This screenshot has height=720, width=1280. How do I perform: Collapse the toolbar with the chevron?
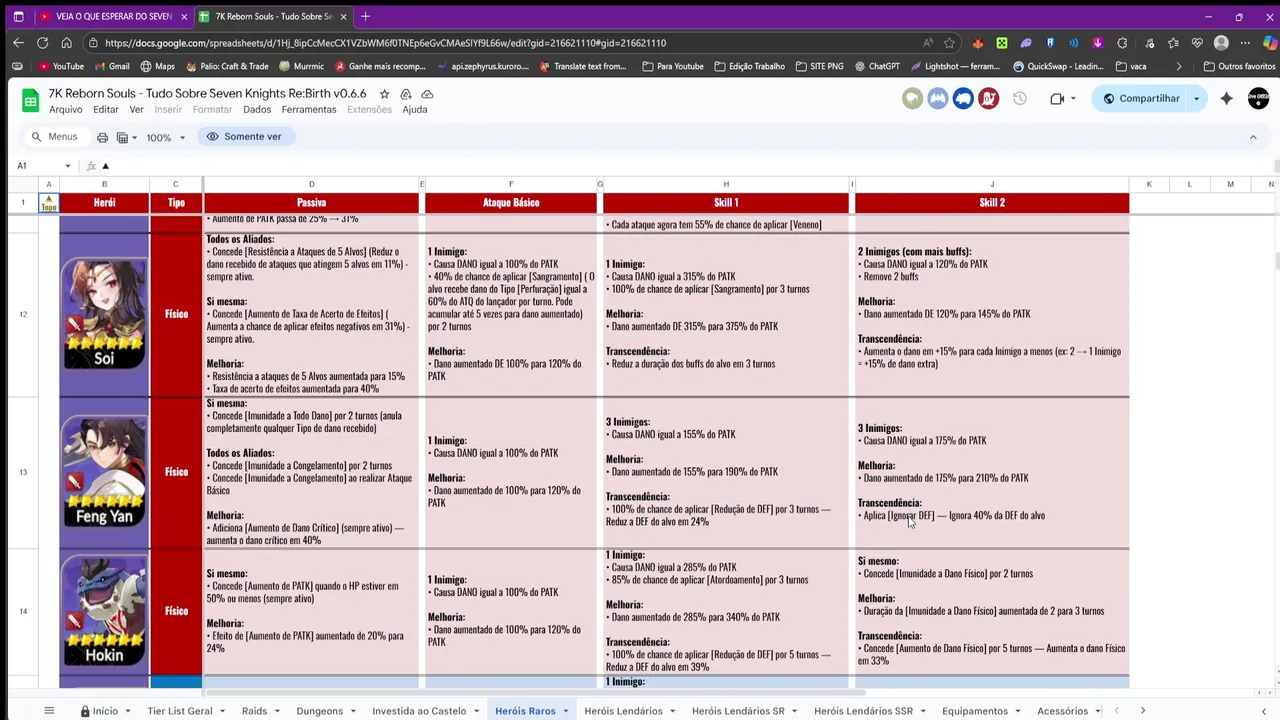(x=1253, y=137)
